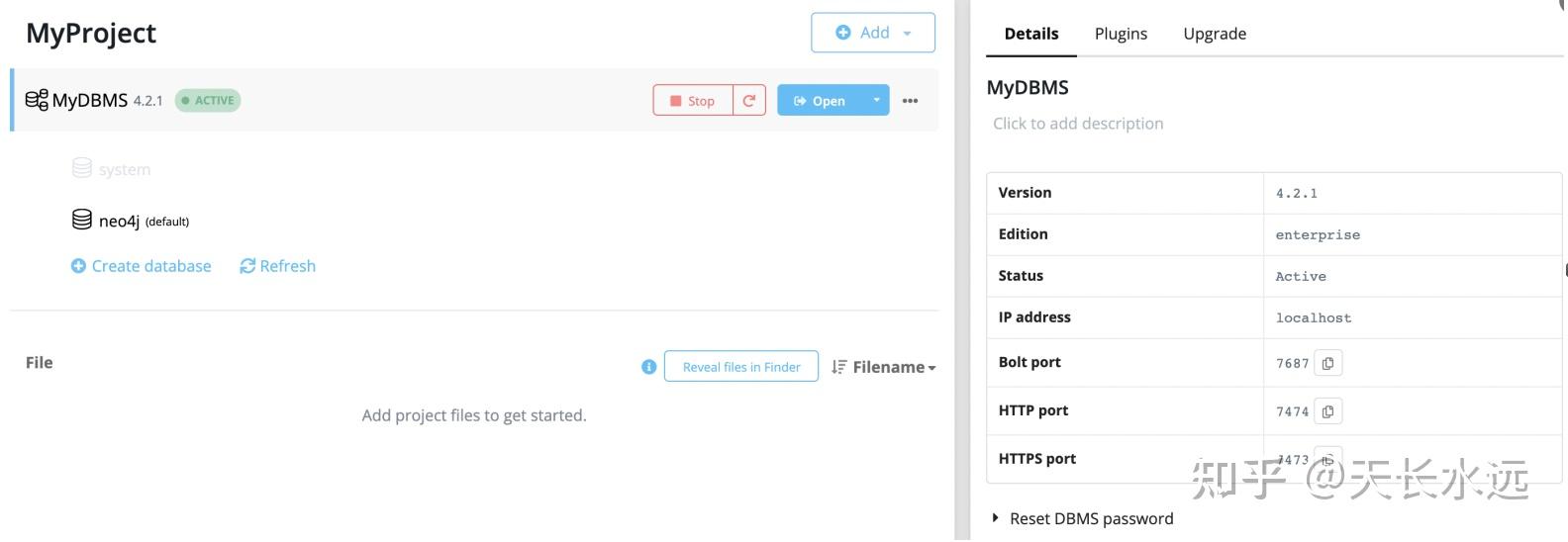Image resolution: width=1568 pixels, height=542 pixels.
Task: Select the Details tab
Action: (1030, 34)
